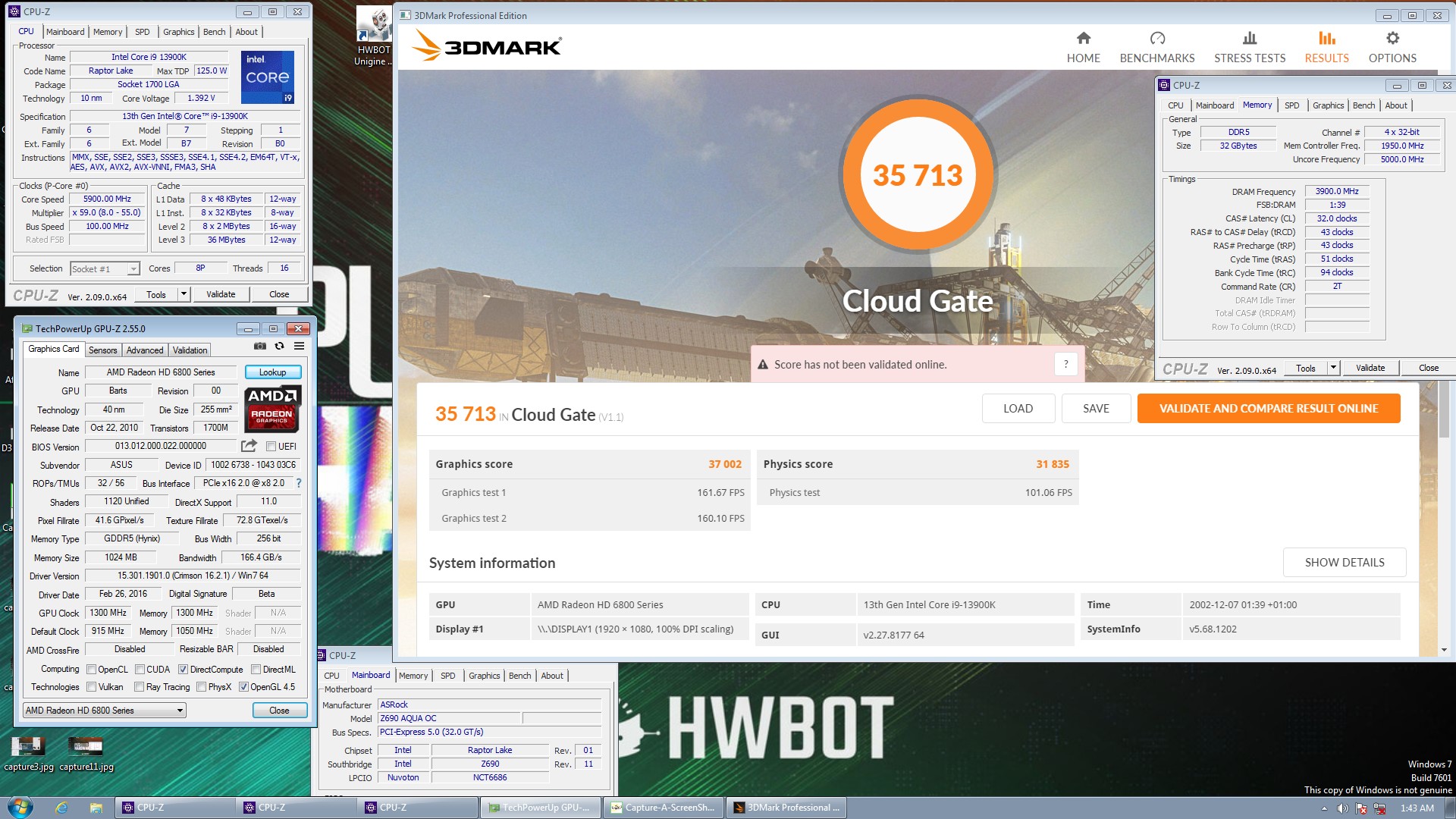Show hidden system tray icons
Image resolution: width=1456 pixels, height=819 pixels.
coord(1324,808)
